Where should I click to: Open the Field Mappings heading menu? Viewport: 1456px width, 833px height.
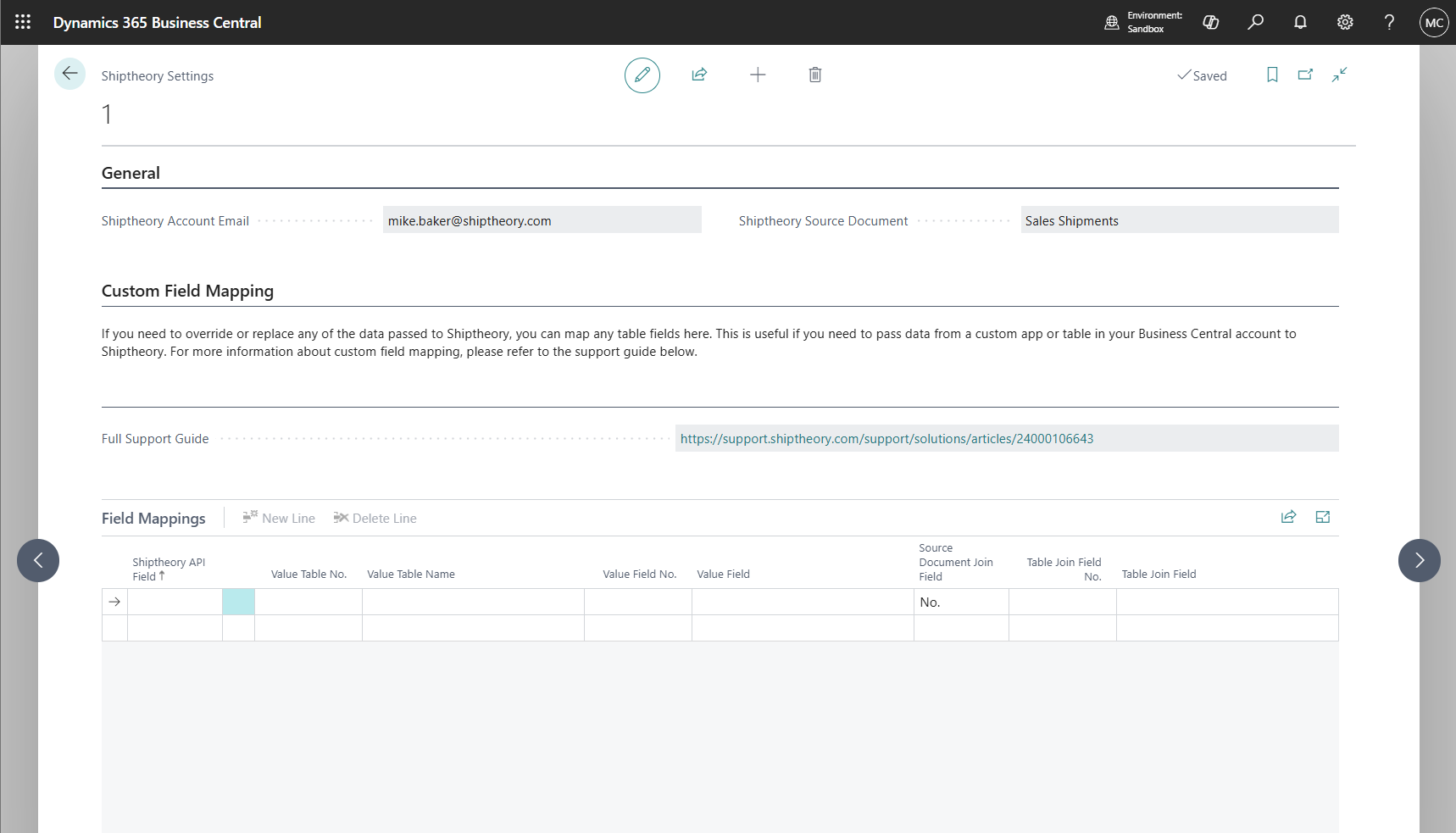[153, 518]
